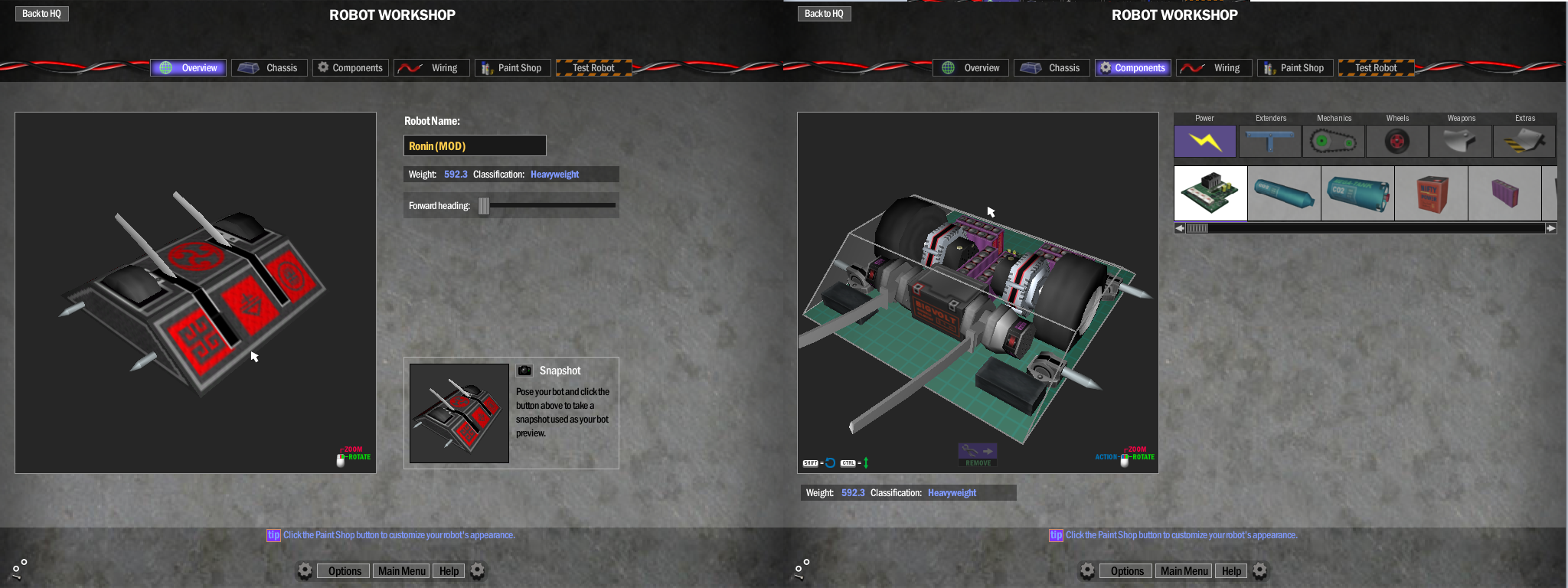This screenshot has height=588, width=1568.
Task: Choose the Mechanics chain-drive icon
Action: tap(1333, 142)
